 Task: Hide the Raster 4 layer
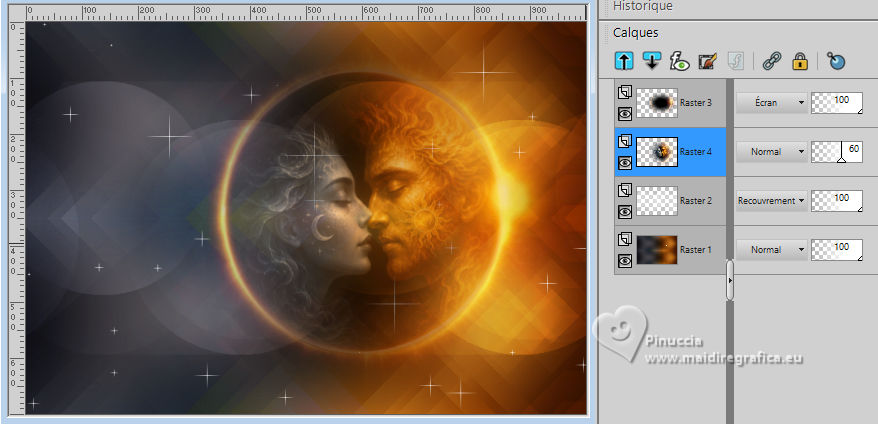click(x=625, y=162)
